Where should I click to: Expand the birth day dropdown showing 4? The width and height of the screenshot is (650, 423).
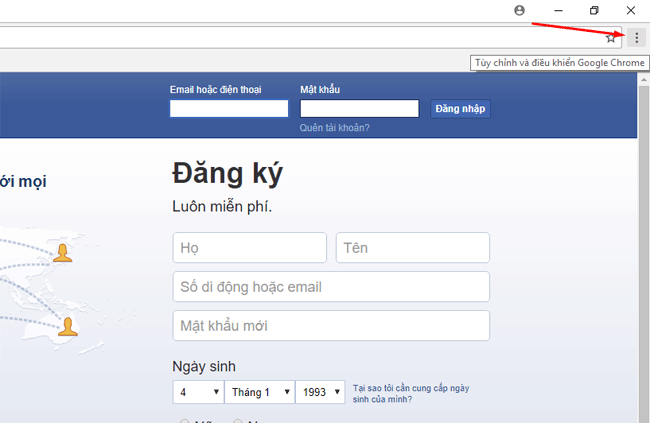pos(198,392)
